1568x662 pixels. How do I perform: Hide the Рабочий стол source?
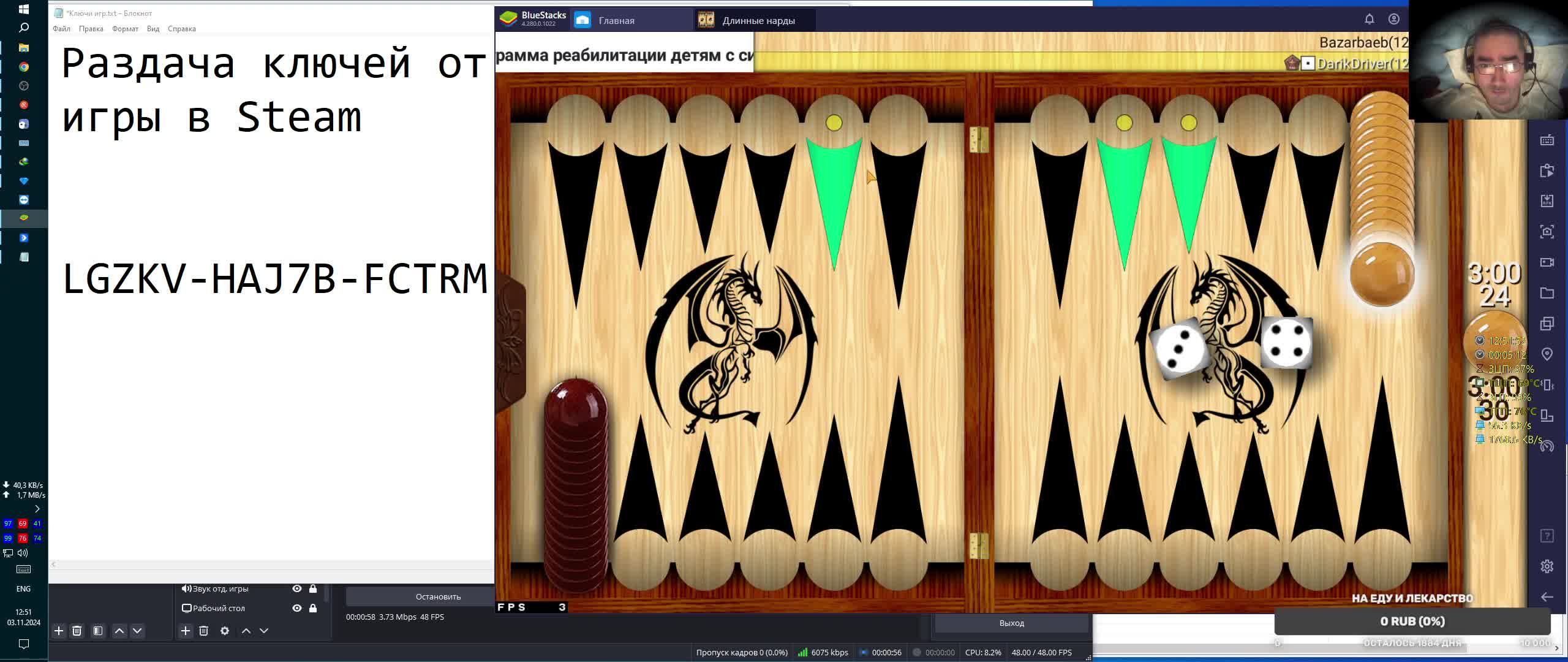[x=297, y=608]
